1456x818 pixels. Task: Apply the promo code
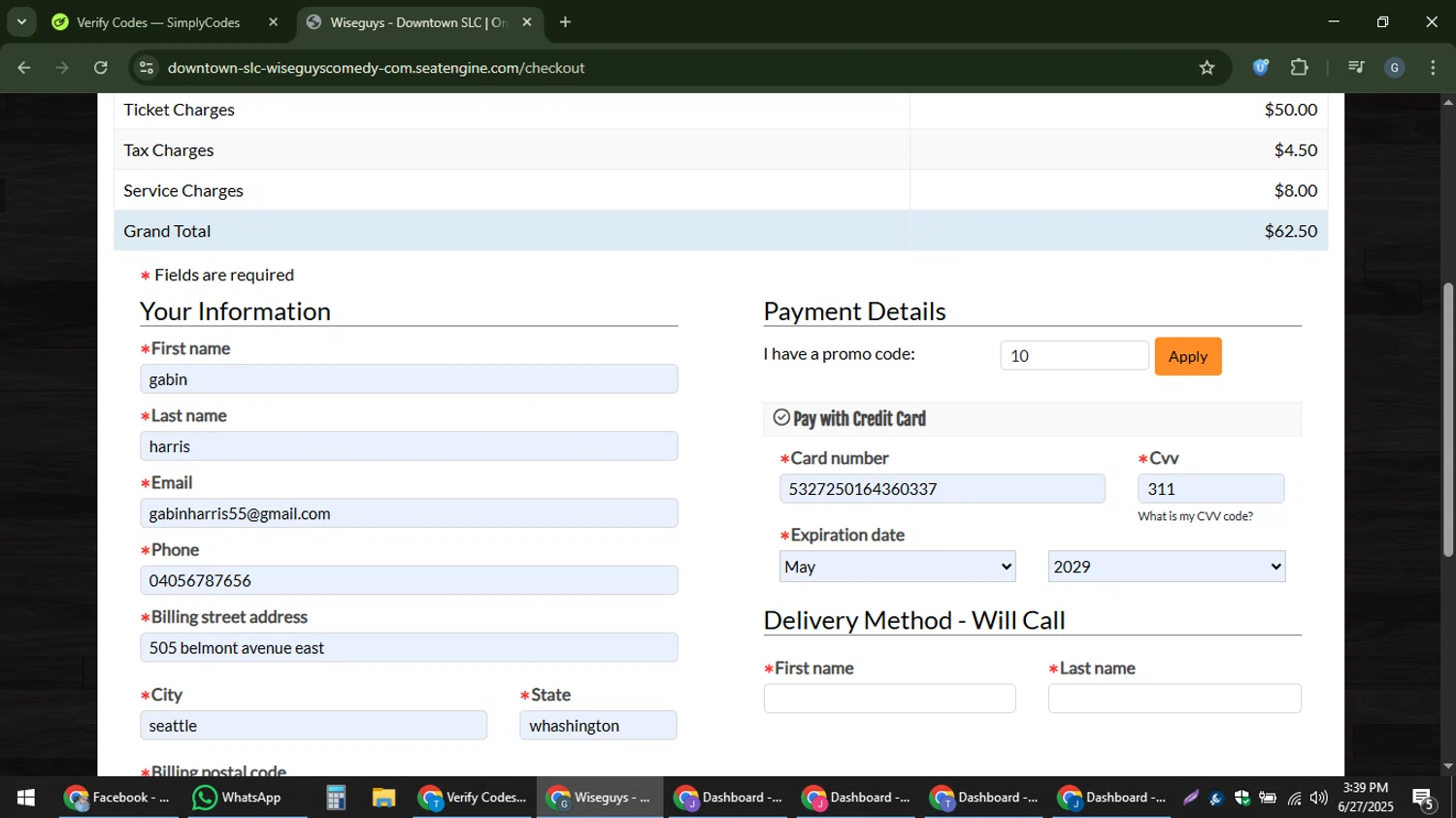[1188, 356]
